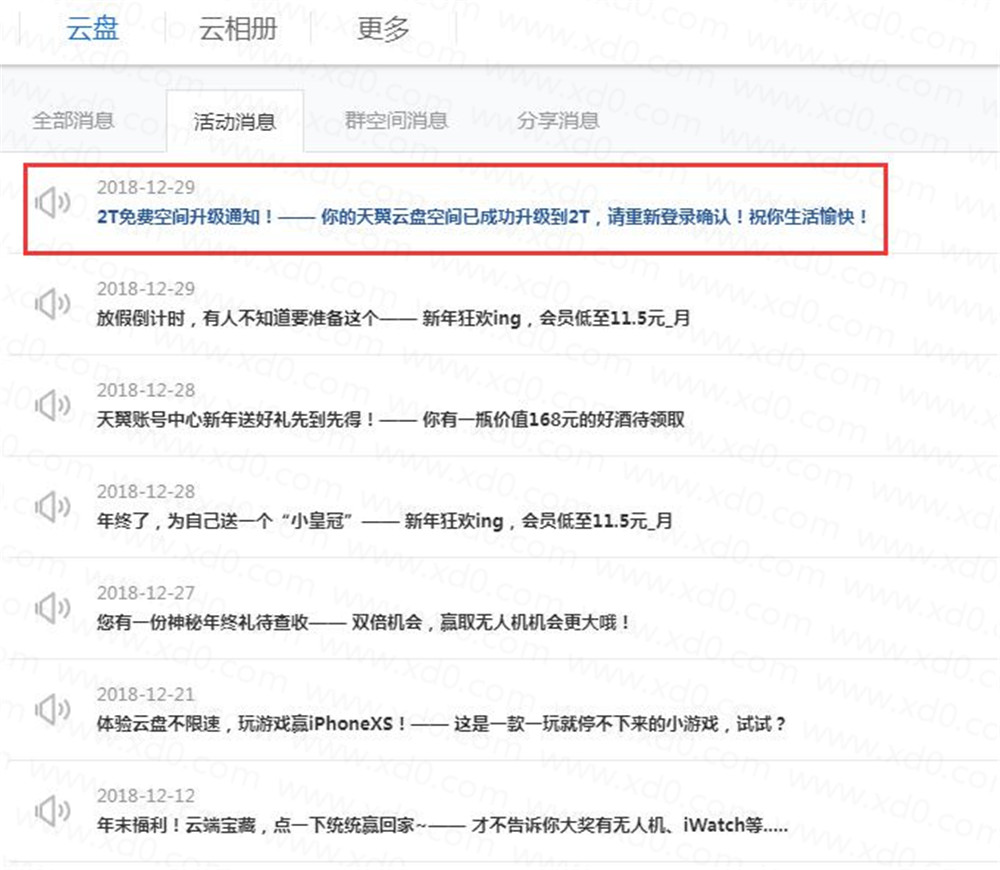Click the 2018-12-27 date text

pos(146,593)
